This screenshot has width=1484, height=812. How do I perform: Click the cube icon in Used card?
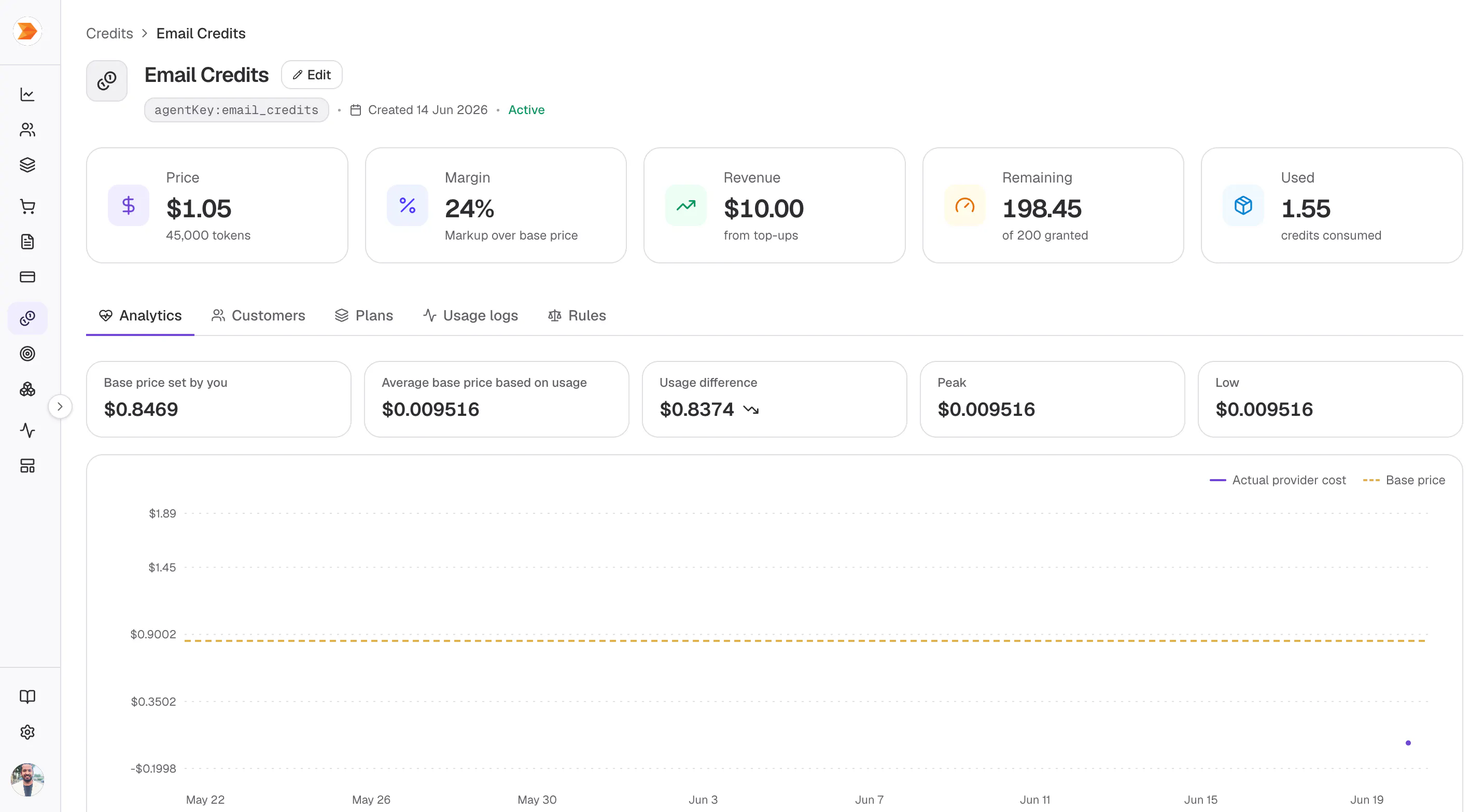(x=1243, y=205)
